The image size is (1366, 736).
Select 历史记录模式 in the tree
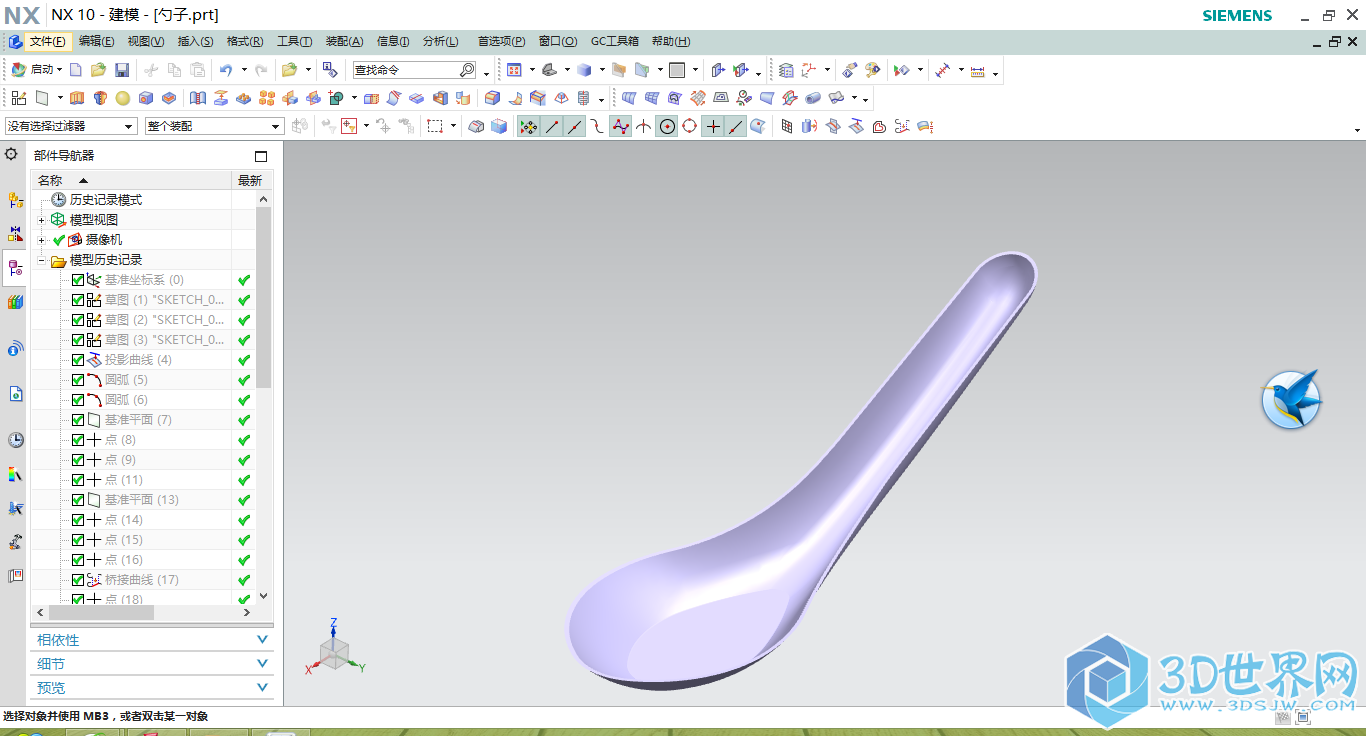(x=105, y=200)
